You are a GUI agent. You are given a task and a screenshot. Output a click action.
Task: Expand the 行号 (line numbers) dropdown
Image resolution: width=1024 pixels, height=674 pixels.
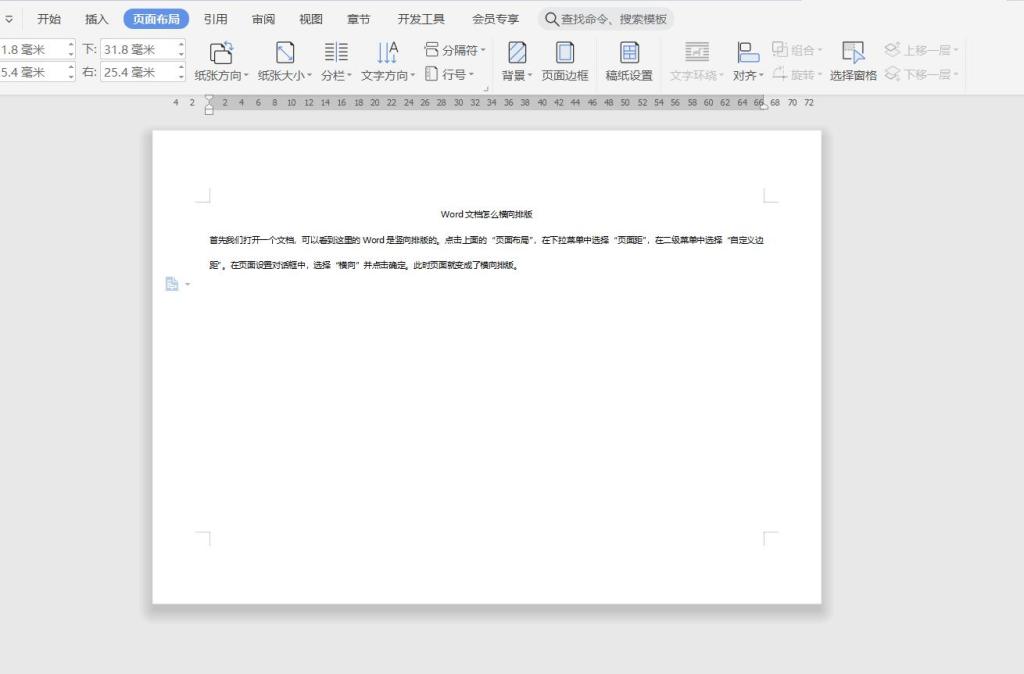pos(449,74)
